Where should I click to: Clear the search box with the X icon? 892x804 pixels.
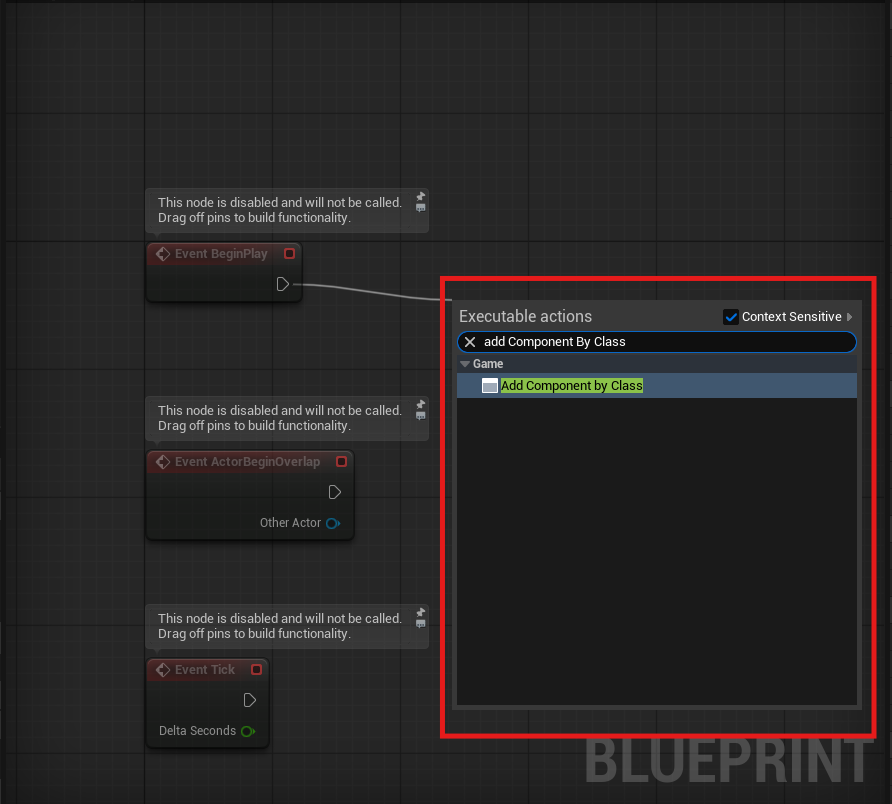point(470,342)
